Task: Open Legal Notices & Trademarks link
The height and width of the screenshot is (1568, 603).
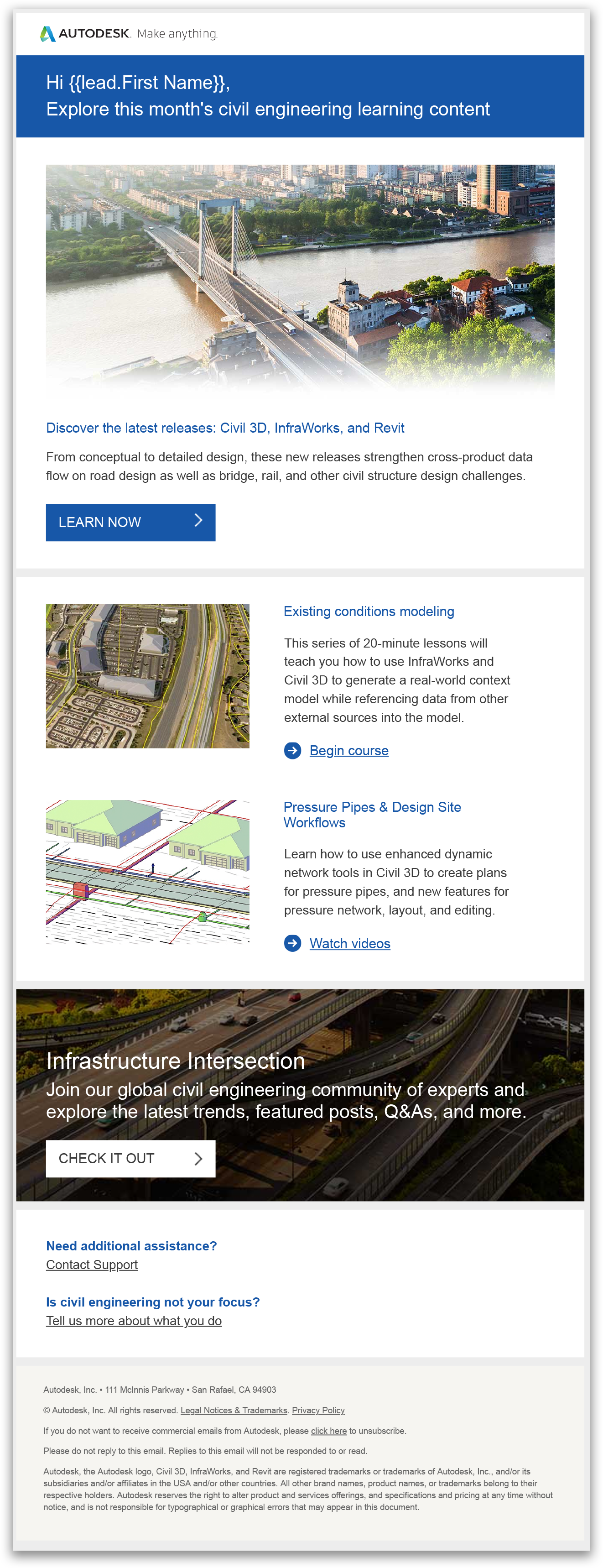Action: (x=234, y=1411)
